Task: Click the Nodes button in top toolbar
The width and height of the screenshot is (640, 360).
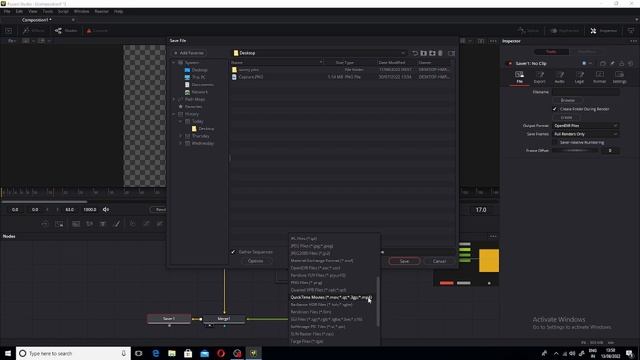Action: [66, 31]
